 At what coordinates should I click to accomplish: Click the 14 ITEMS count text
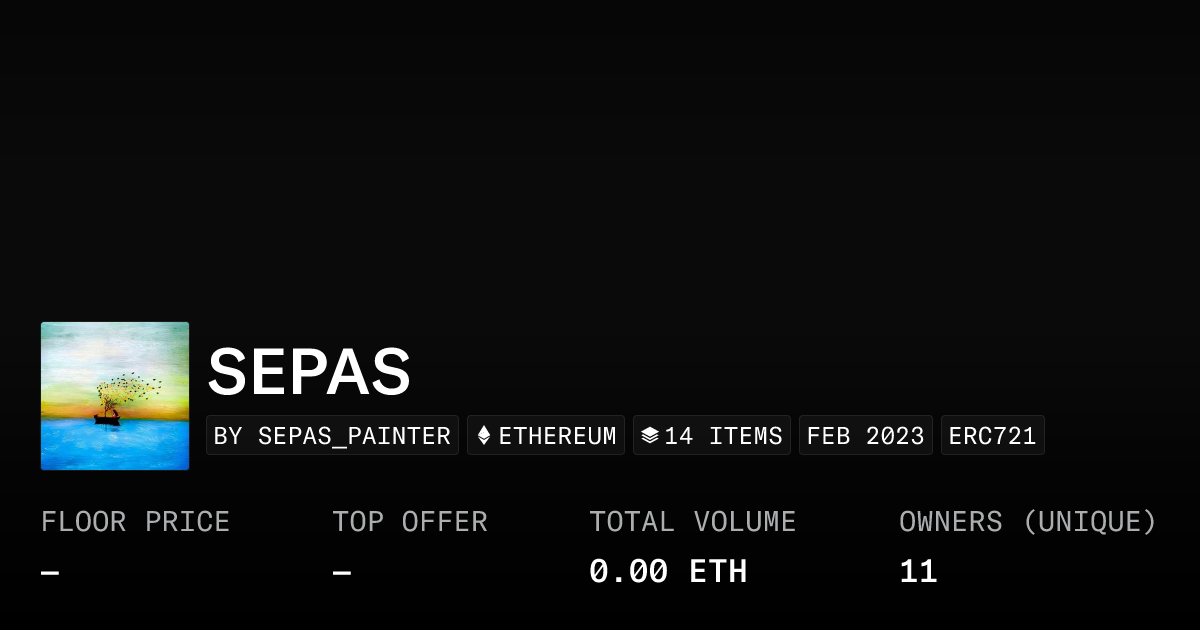[x=723, y=436]
